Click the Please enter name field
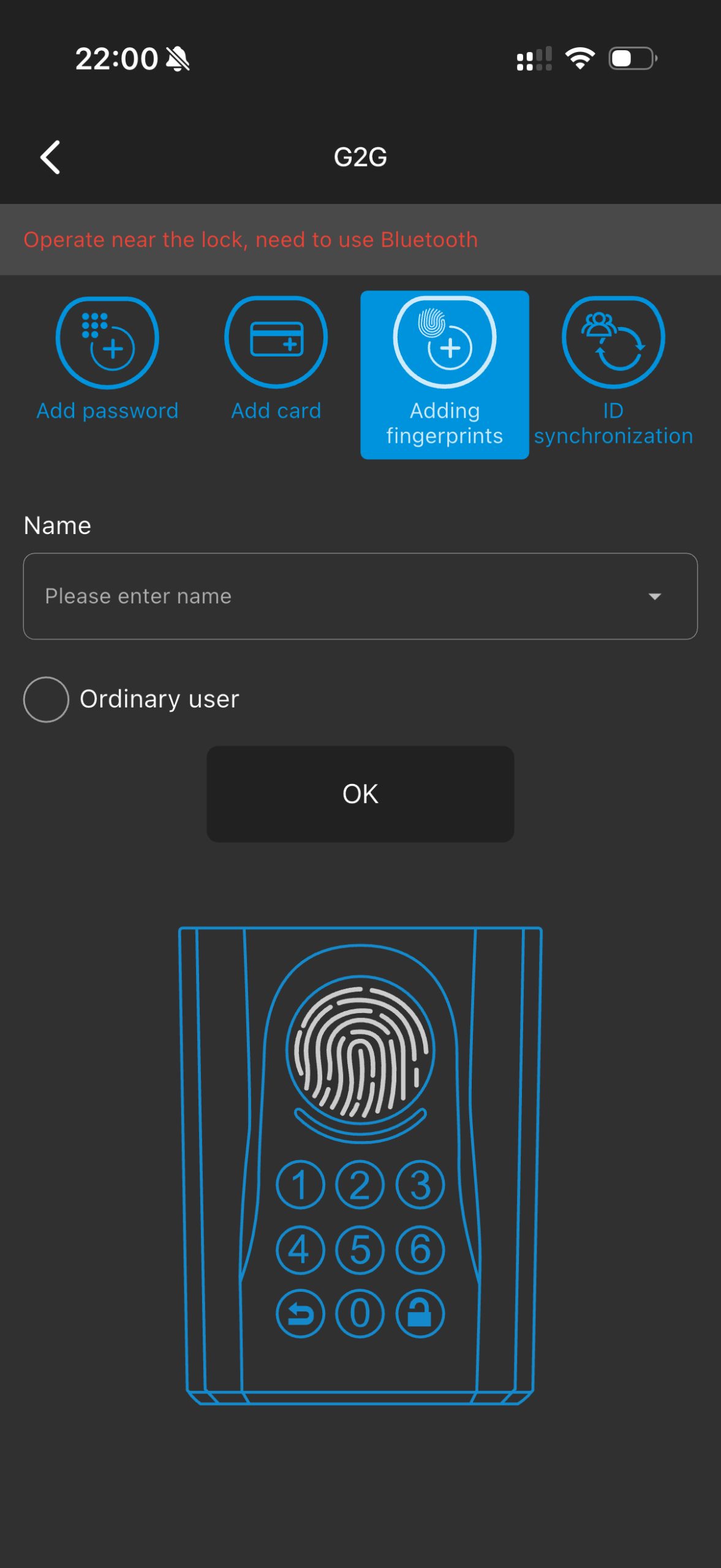Screen dimensions: 721x1568 [x=360, y=597]
